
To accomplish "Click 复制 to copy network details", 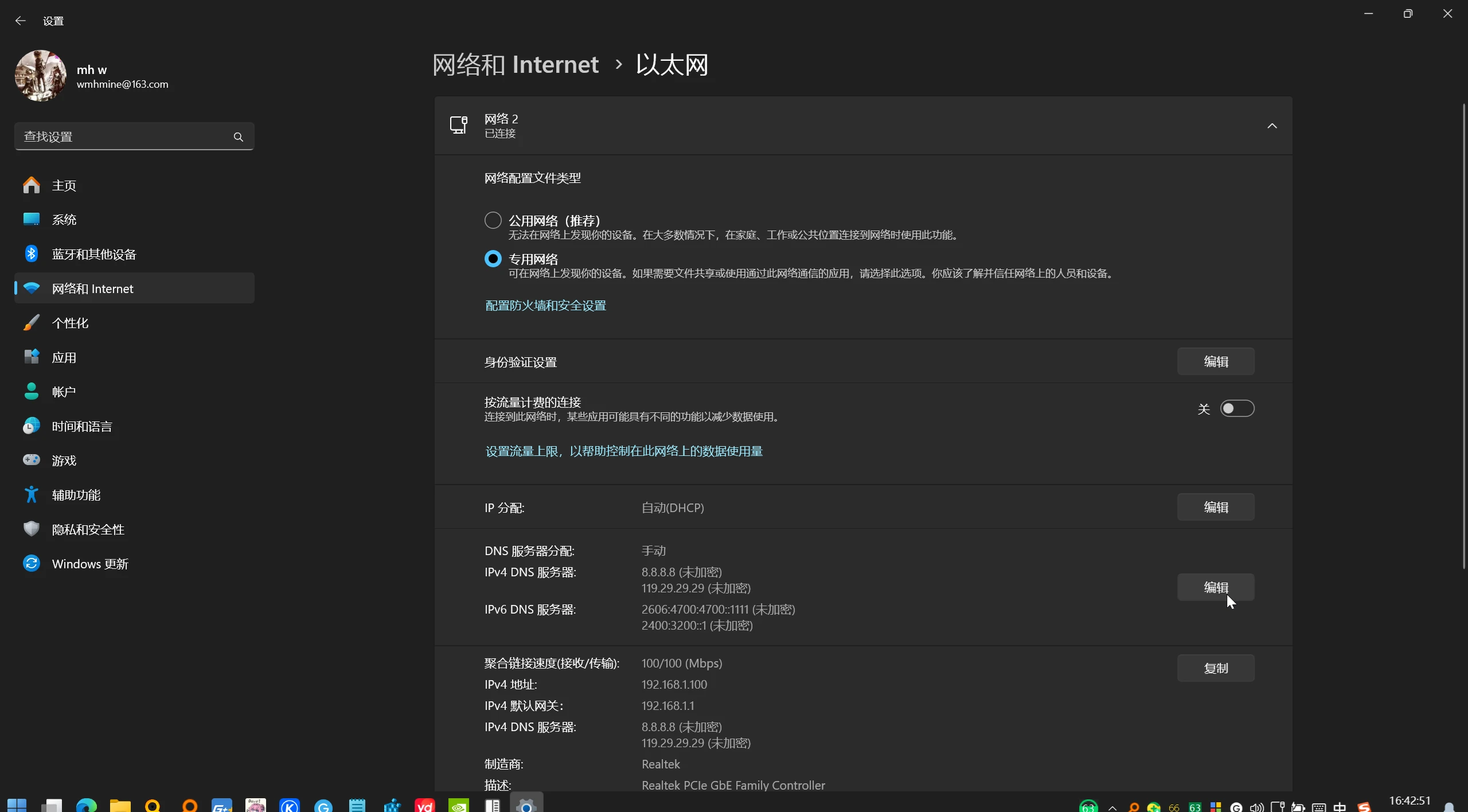I will (1216, 667).
